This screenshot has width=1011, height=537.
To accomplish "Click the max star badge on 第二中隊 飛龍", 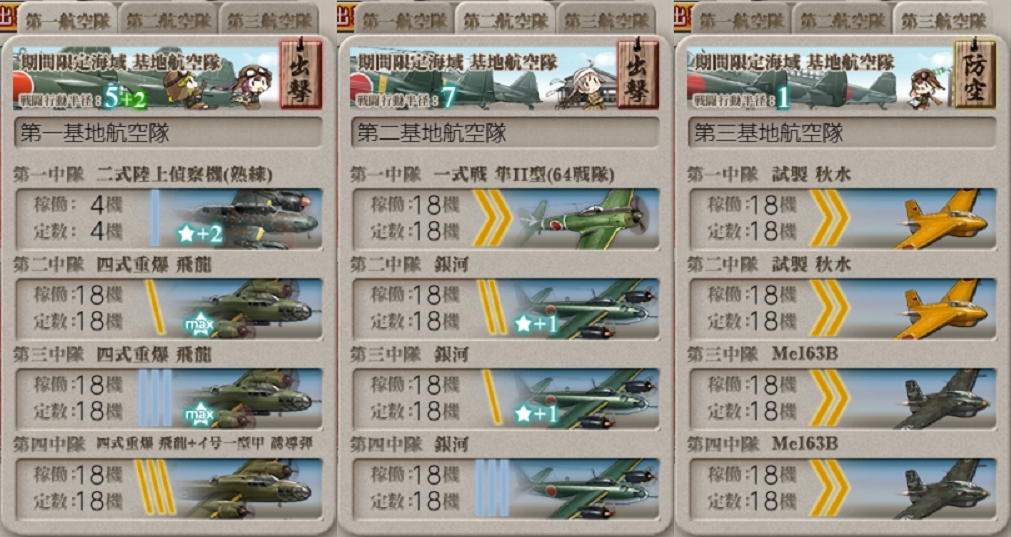I will coord(199,324).
